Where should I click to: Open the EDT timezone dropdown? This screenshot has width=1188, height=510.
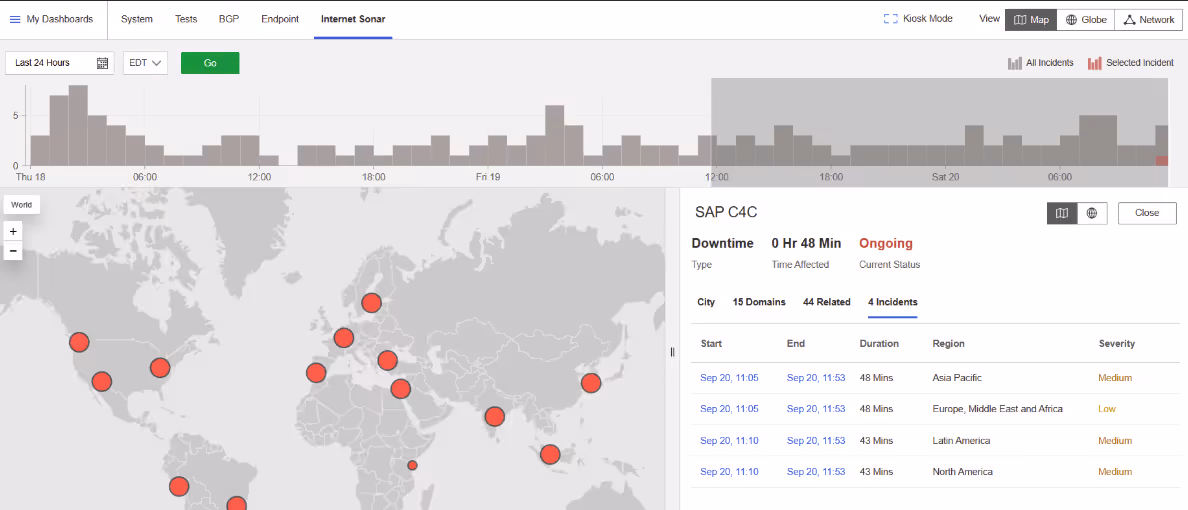pyautogui.click(x=145, y=63)
